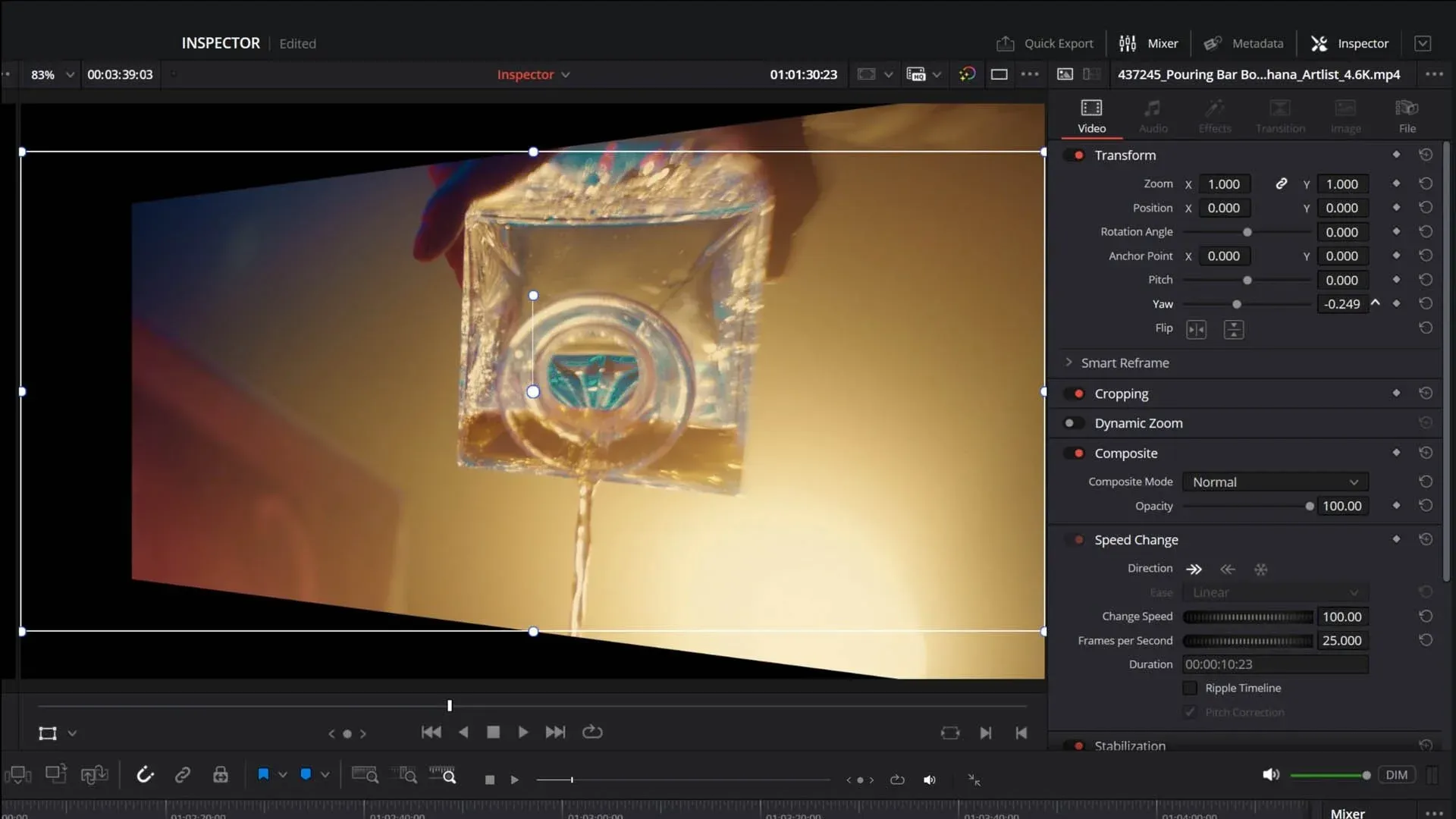The image size is (1456, 819).
Task: Add a keyframe for Opacity
Action: coord(1396,505)
